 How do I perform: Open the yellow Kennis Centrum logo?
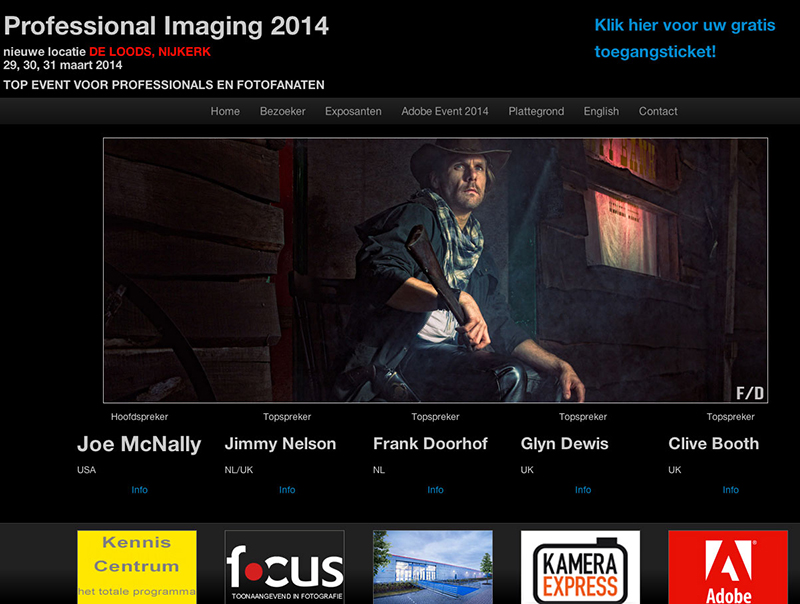[137, 567]
